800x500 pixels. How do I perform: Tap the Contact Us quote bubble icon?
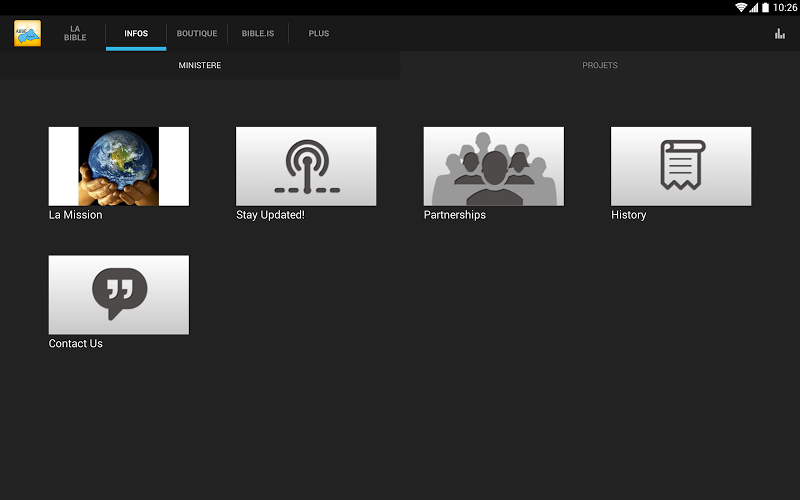tap(119, 294)
